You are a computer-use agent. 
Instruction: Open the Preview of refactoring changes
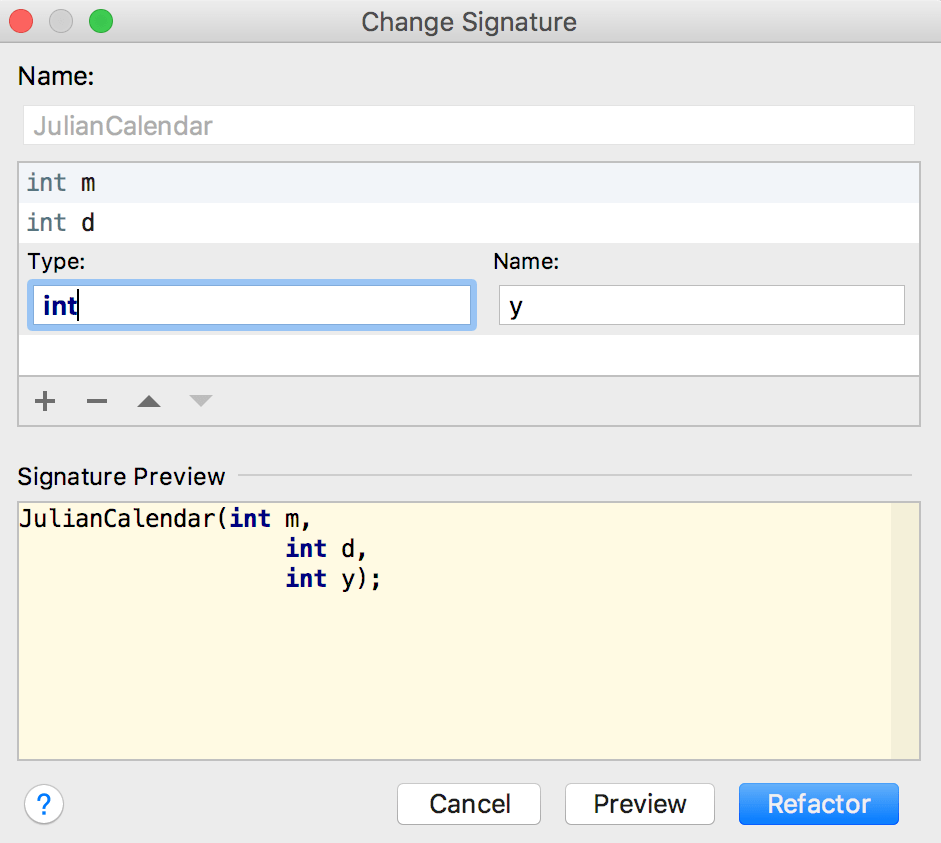tap(639, 804)
